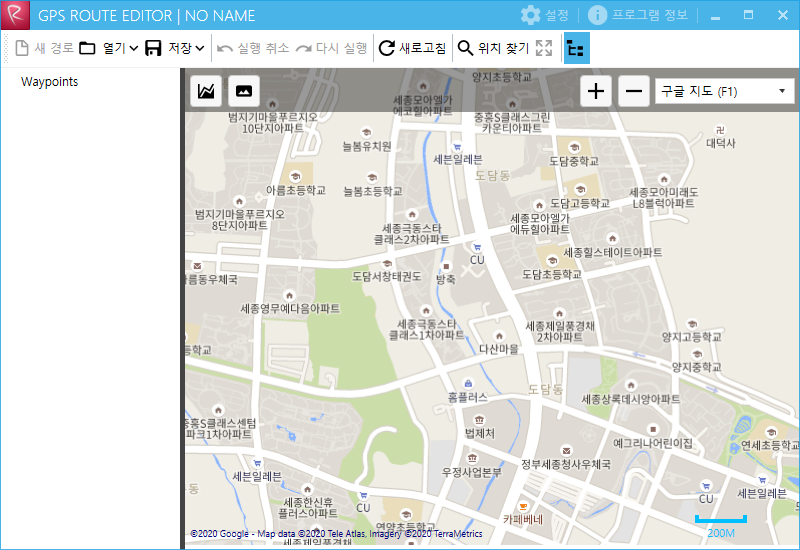Click the 대덕사 temple marker

point(720,130)
